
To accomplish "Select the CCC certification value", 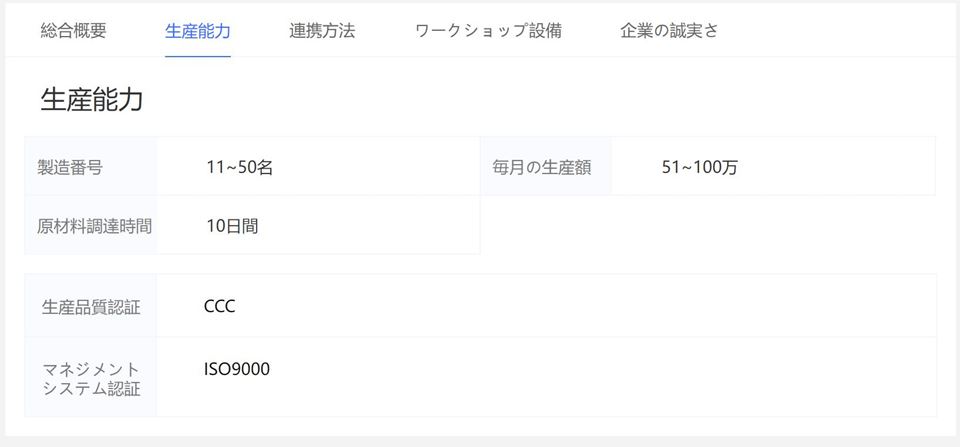I will [220, 306].
